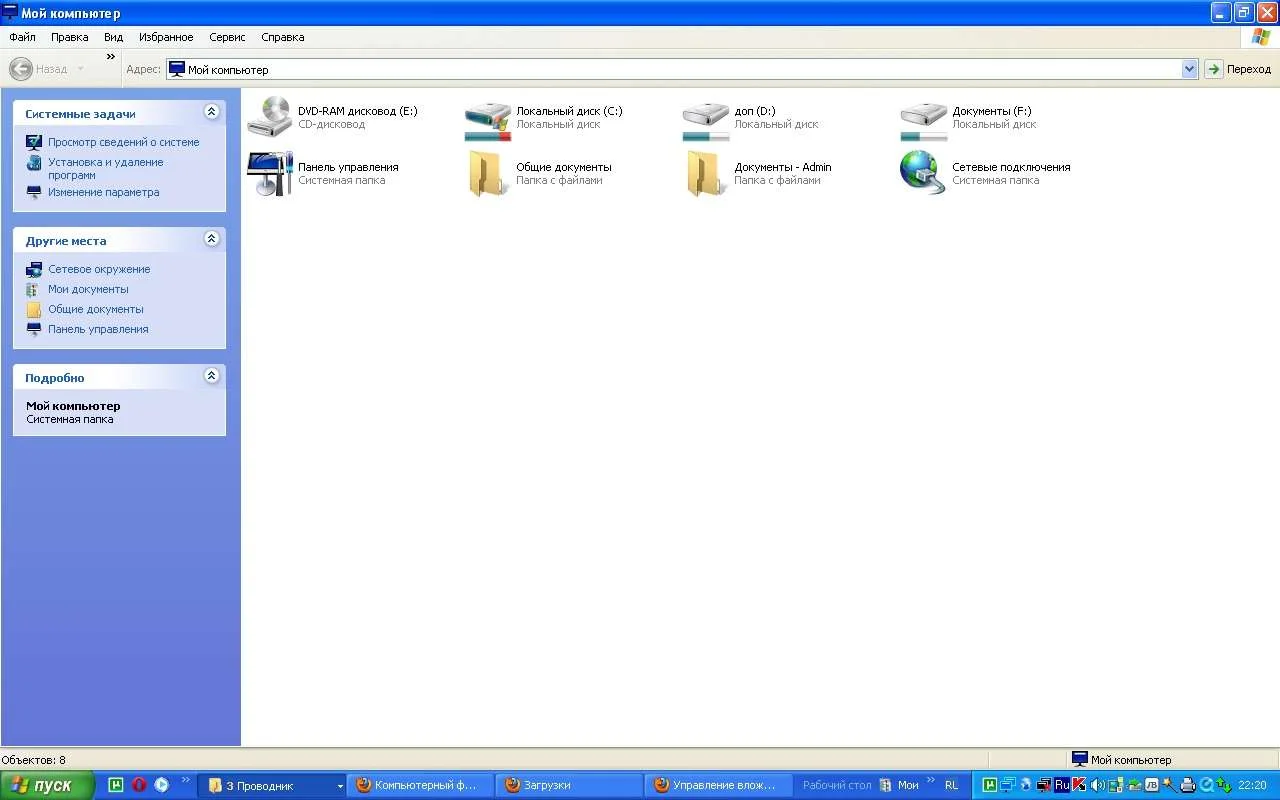Open the Пуск start menu
This screenshot has width=1280, height=800.
click(x=47, y=785)
